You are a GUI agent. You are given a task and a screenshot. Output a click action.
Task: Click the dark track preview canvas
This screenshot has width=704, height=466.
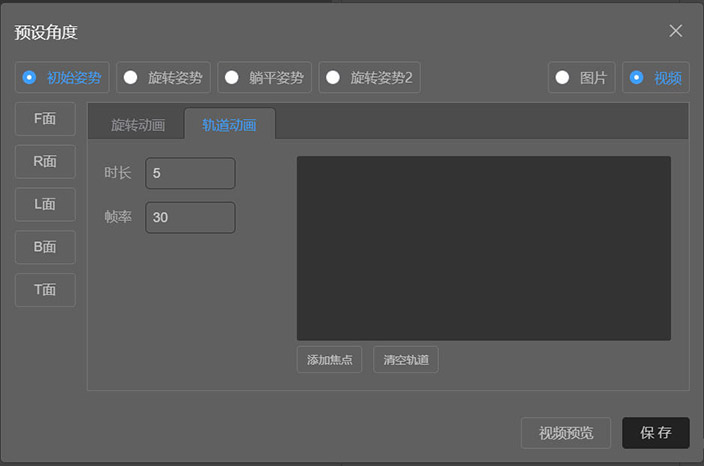[483, 248]
